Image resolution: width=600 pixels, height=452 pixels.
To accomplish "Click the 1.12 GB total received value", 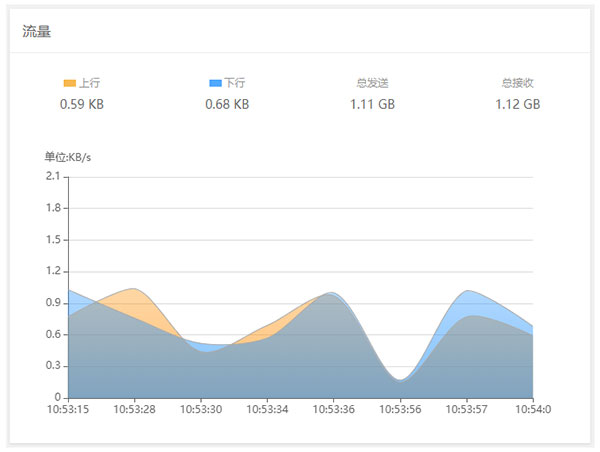I will point(518,104).
